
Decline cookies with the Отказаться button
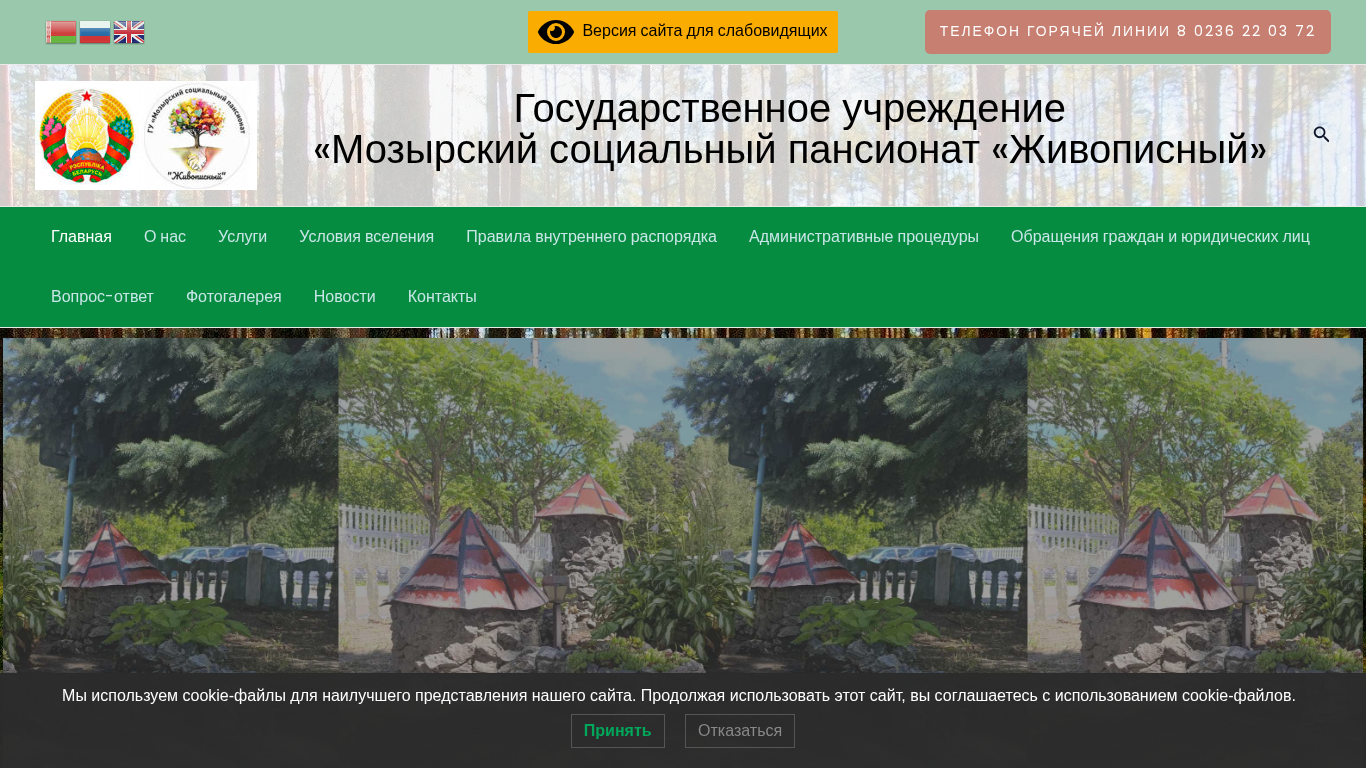coord(740,731)
